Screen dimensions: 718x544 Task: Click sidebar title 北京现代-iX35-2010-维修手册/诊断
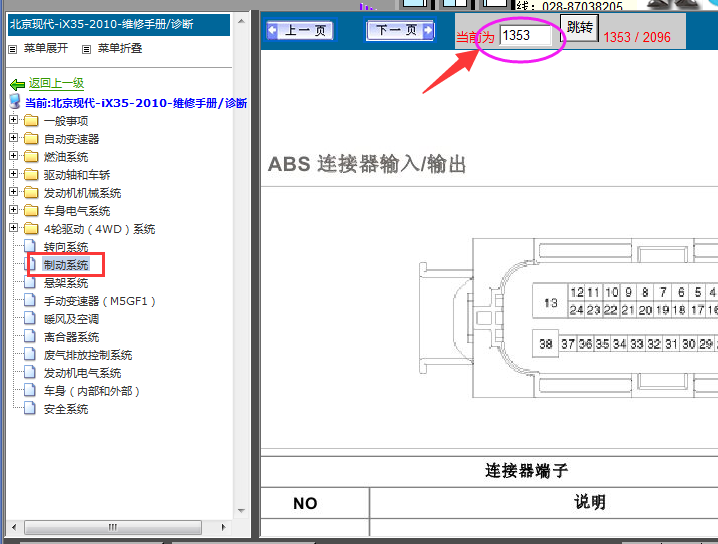[102, 24]
